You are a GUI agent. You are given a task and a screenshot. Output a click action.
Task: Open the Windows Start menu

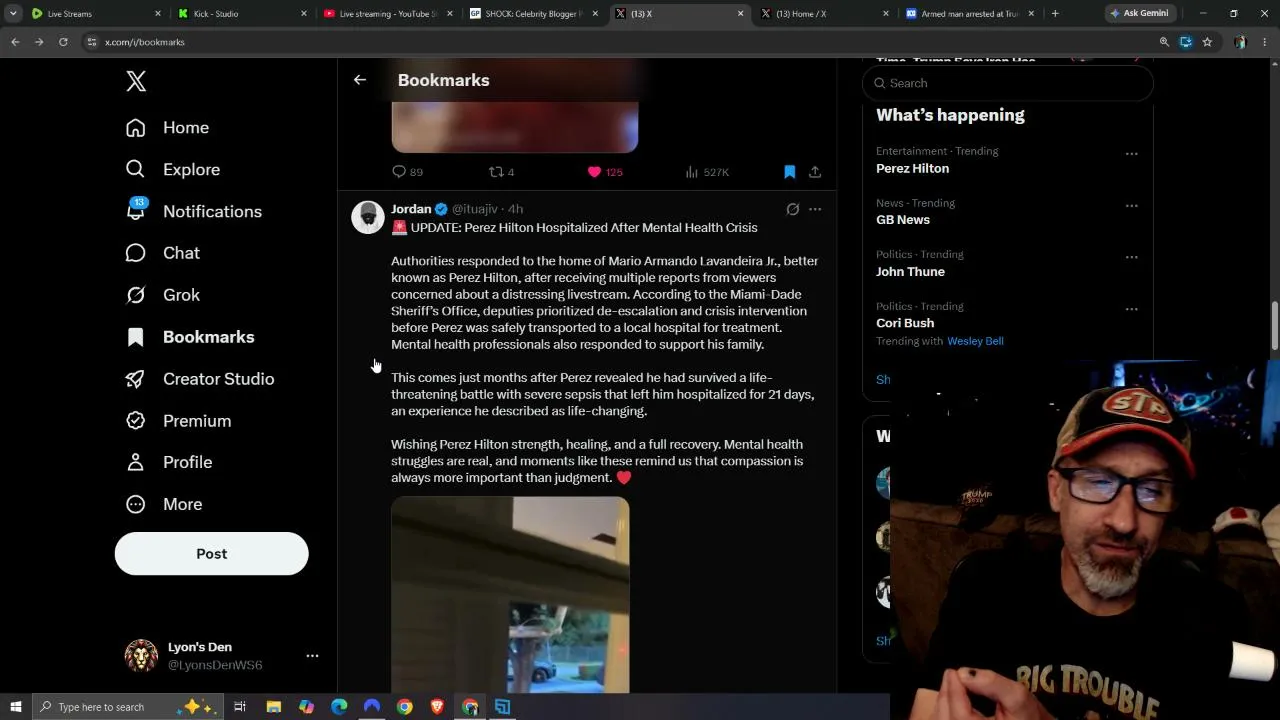coord(15,707)
